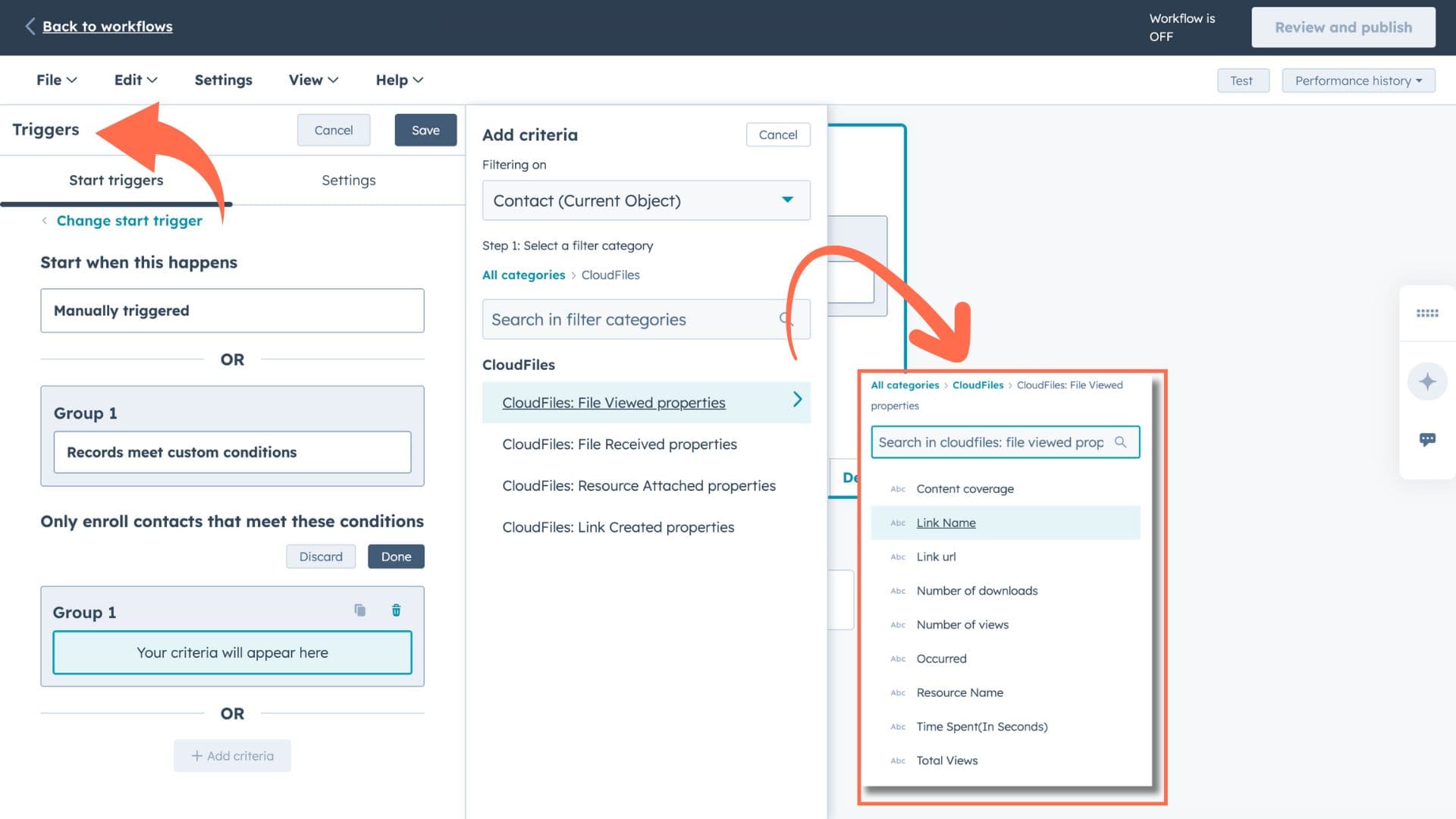The image size is (1456, 819).
Task: Focus the cloudfiles file viewed property search
Action: click(x=1005, y=442)
